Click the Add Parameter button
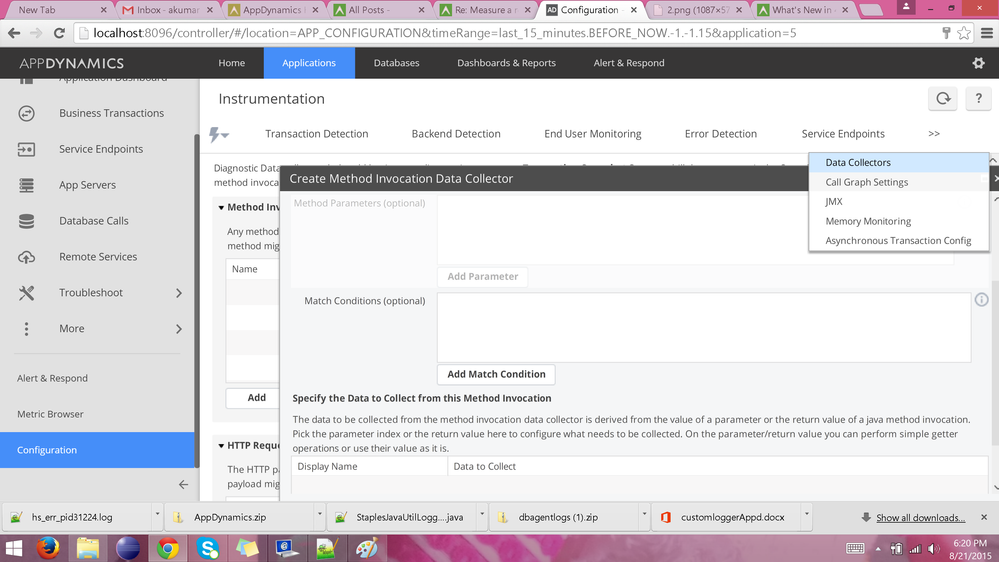 (x=482, y=277)
